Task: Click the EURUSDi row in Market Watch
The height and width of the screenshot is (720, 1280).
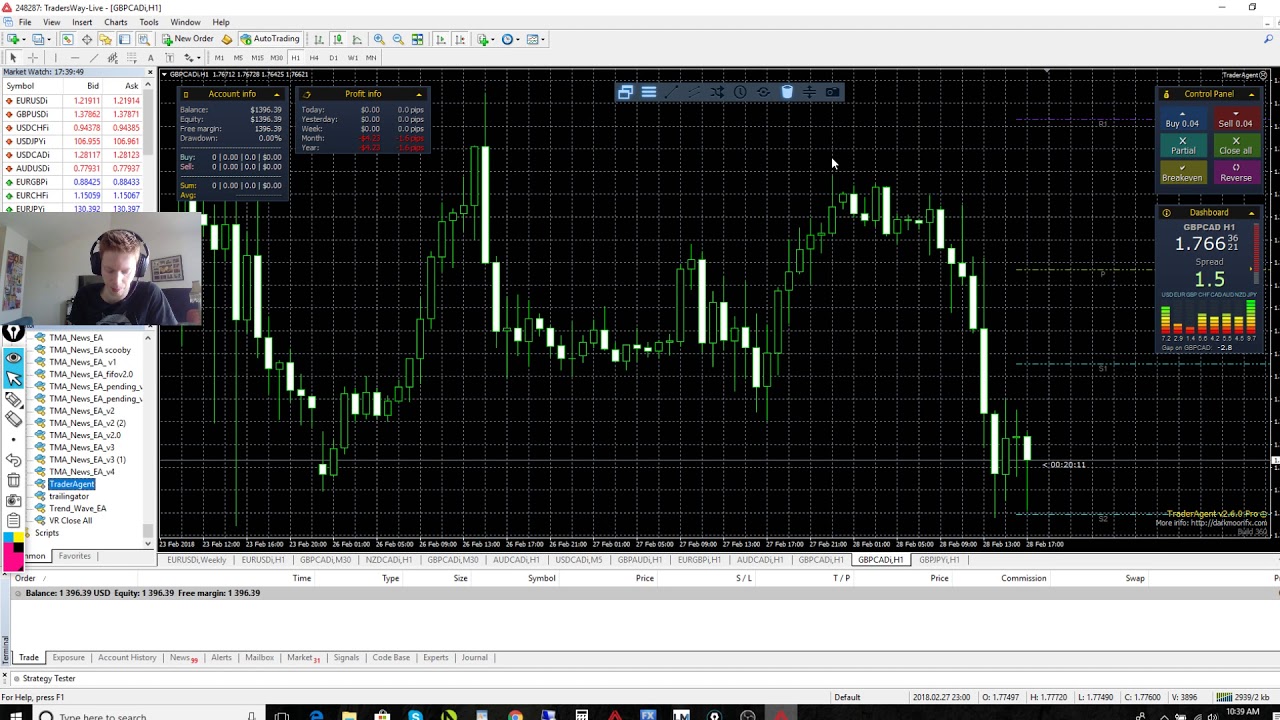Action: coord(73,101)
